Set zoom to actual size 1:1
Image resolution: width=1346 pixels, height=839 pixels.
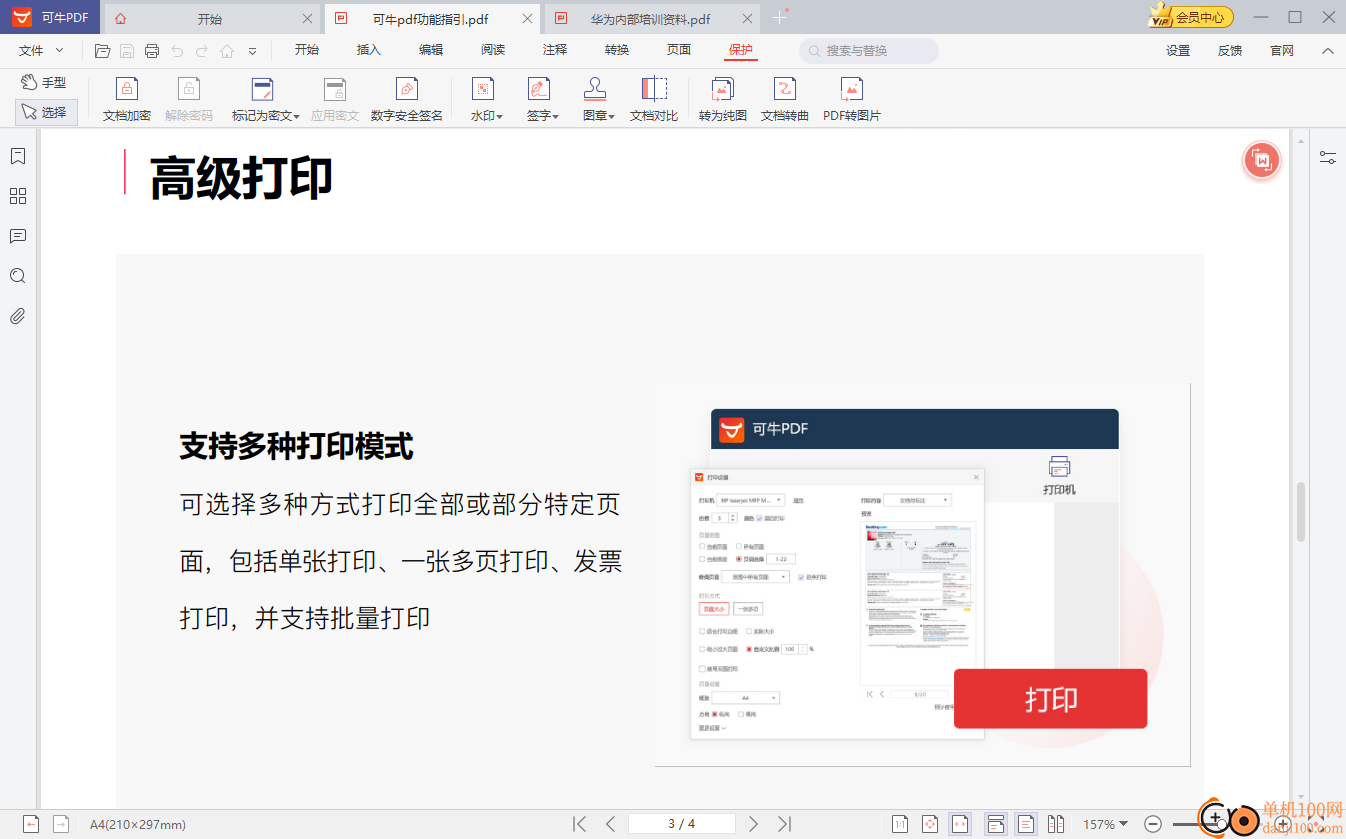tap(900, 824)
